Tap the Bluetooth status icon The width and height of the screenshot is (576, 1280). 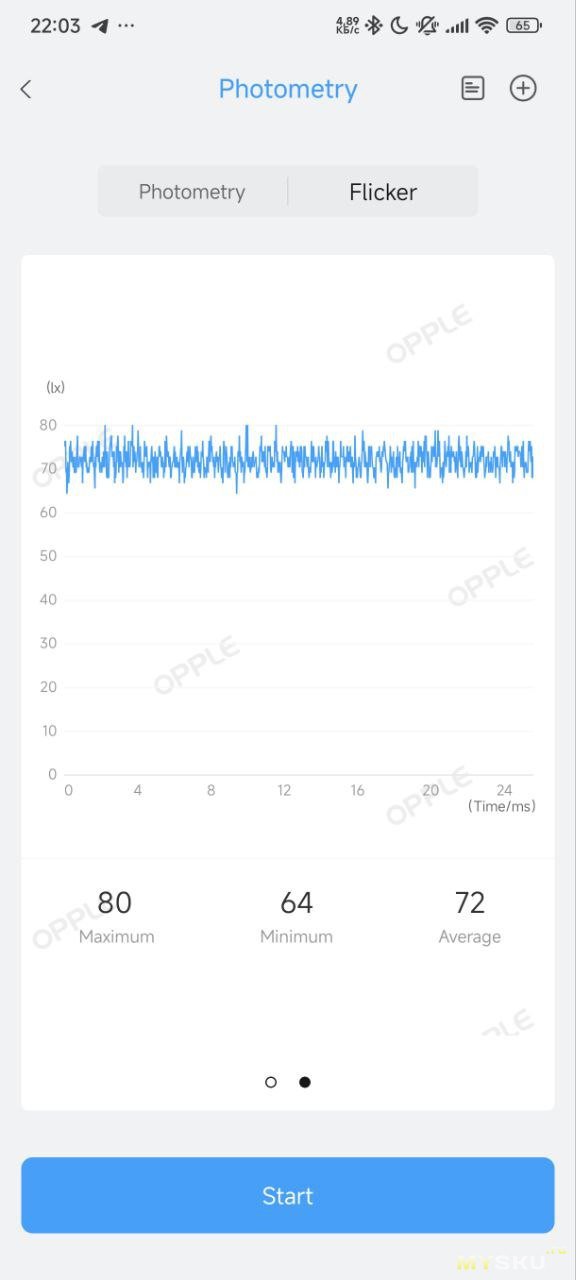[374, 26]
